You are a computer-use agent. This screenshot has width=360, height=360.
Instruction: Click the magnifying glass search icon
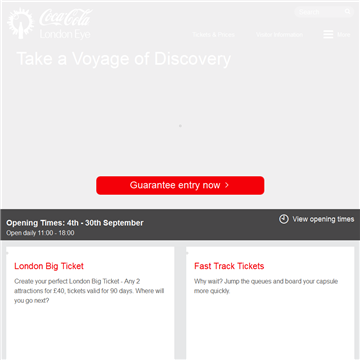348,12
